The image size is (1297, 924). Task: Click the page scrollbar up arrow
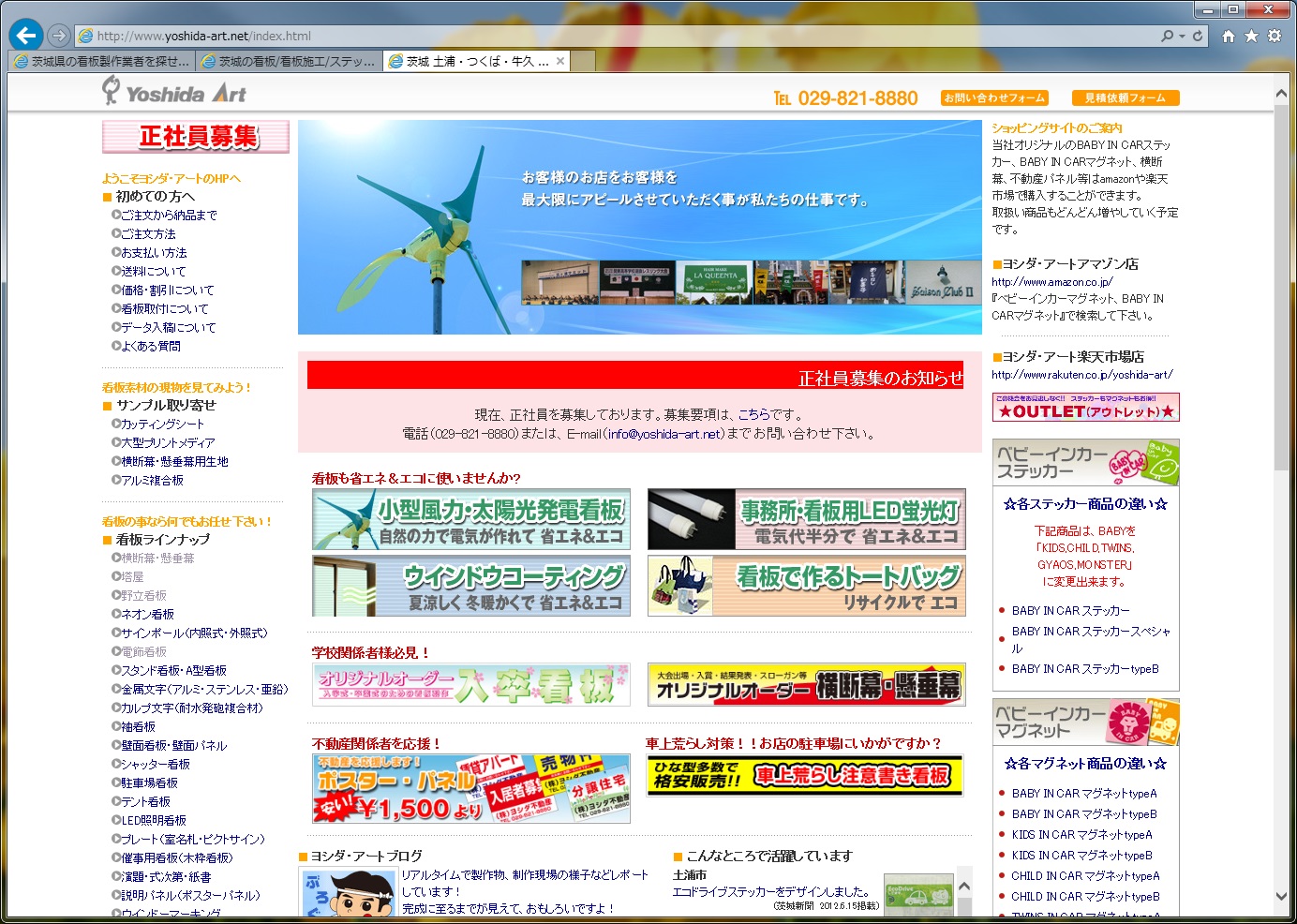[1282, 95]
